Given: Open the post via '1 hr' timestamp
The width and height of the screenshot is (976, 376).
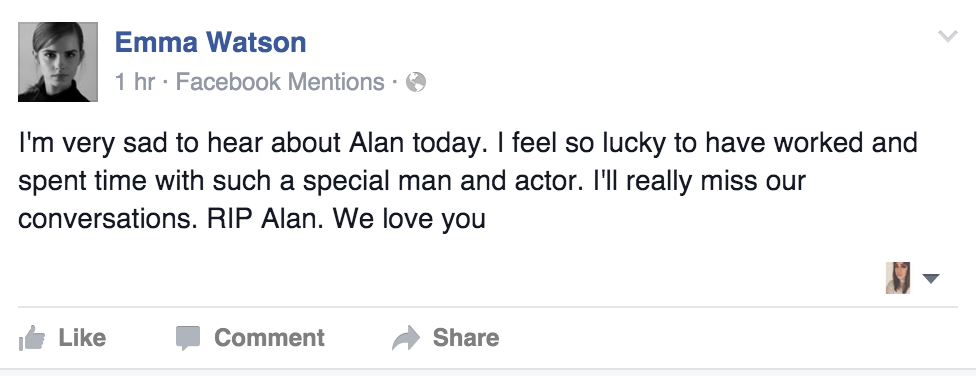Looking at the screenshot, I should coord(134,82).
